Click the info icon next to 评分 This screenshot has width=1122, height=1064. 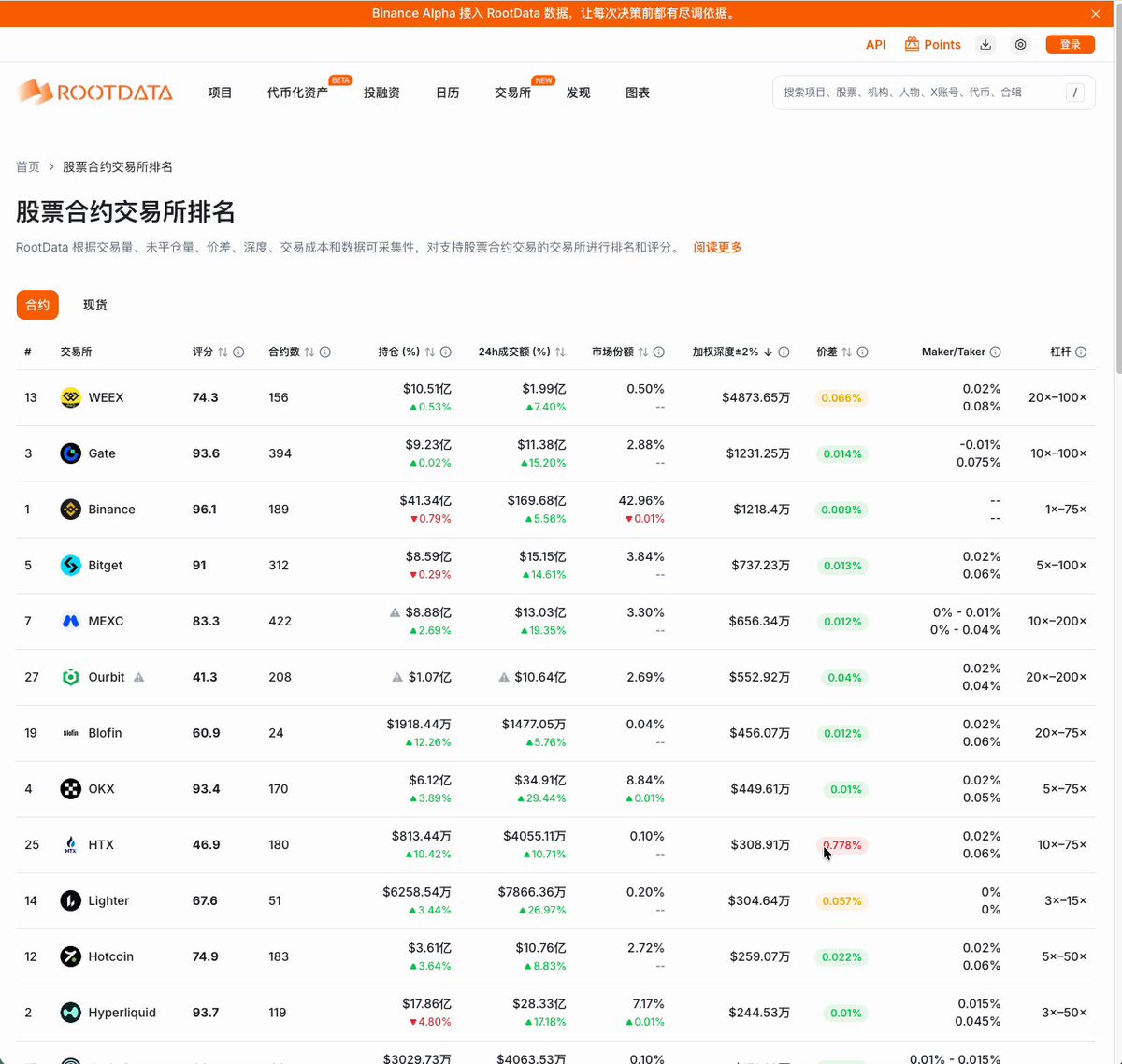238,352
